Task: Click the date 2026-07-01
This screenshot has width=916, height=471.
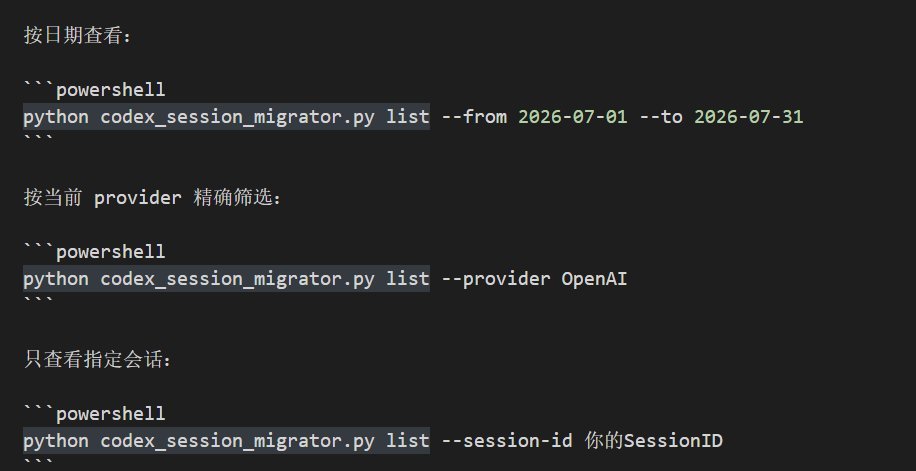Action: (572, 117)
